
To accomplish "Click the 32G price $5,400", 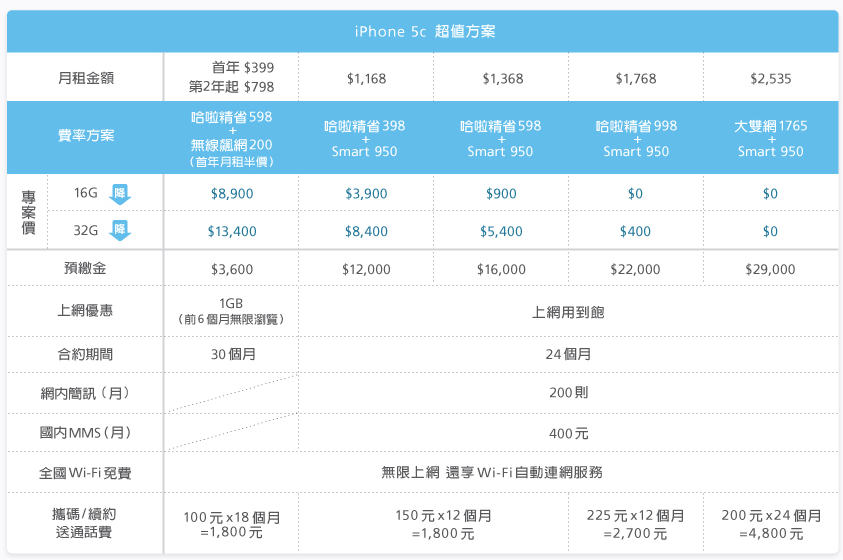I will pyautogui.click(x=501, y=231).
